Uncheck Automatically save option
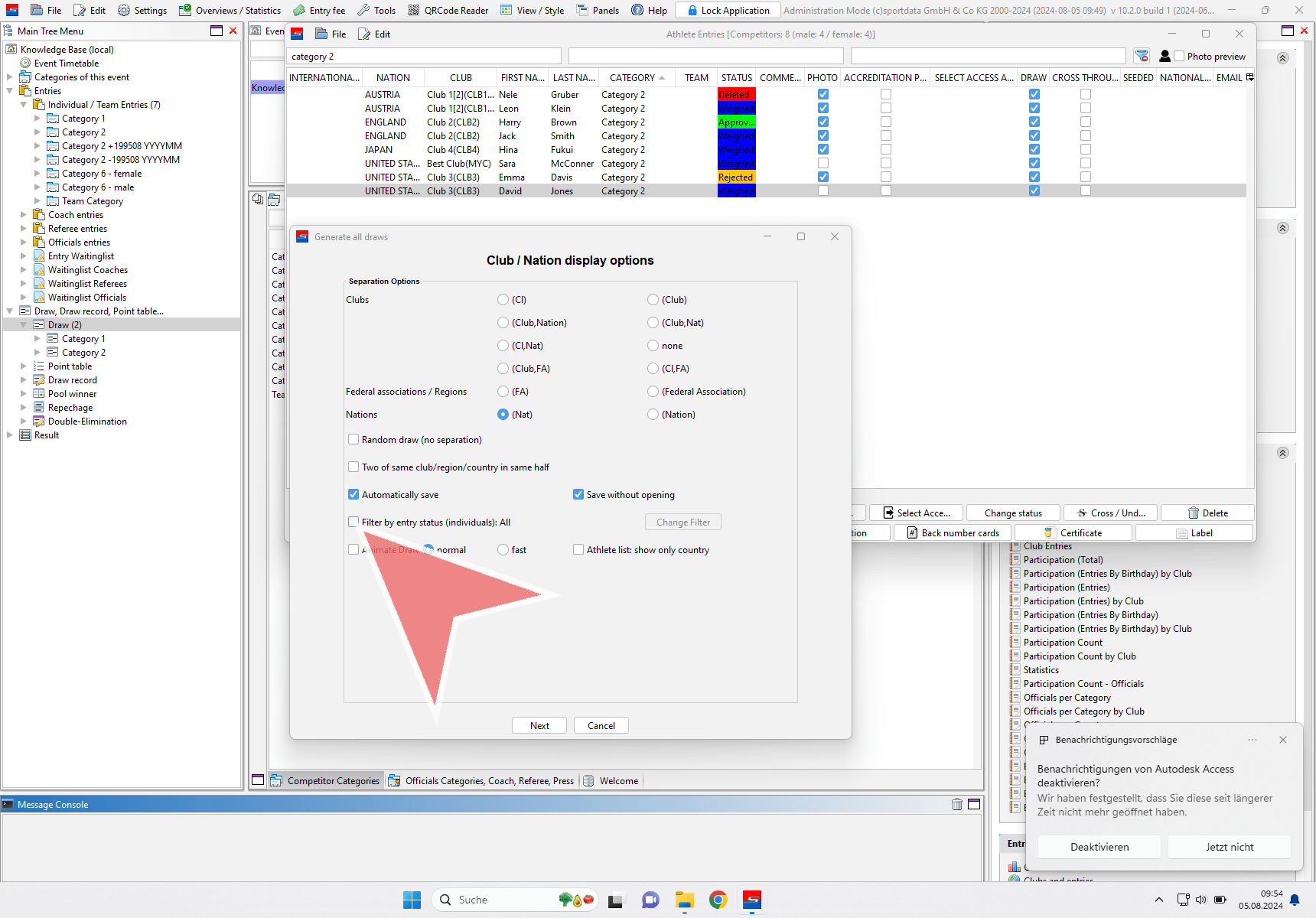 (353, 494)
